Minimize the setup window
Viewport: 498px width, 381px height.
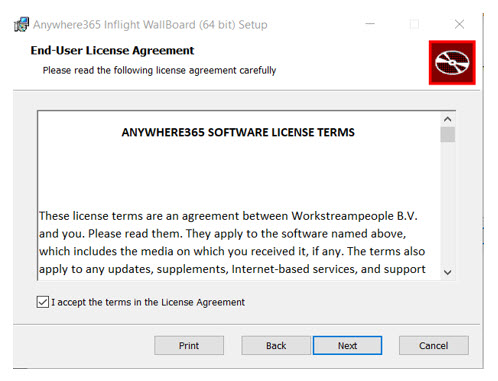pos(370,24)
